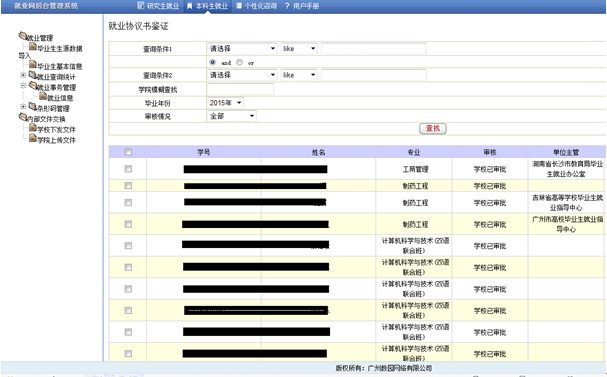Open the 查询条件1 field dropdown
This screenshot has height=377, width=607.
click(x=242, y=48)
